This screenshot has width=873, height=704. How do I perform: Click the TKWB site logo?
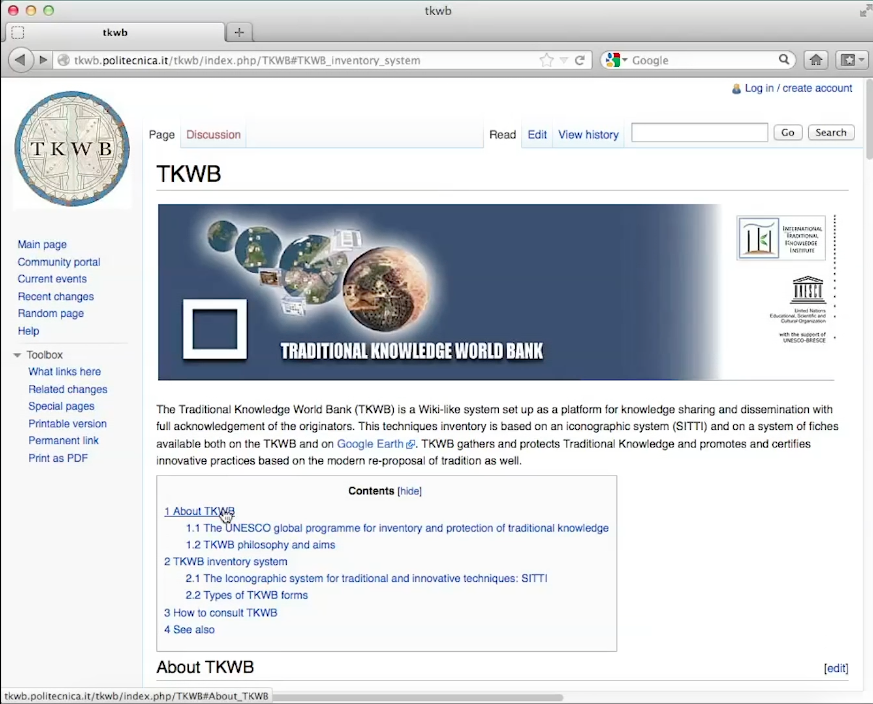[72, 149]
